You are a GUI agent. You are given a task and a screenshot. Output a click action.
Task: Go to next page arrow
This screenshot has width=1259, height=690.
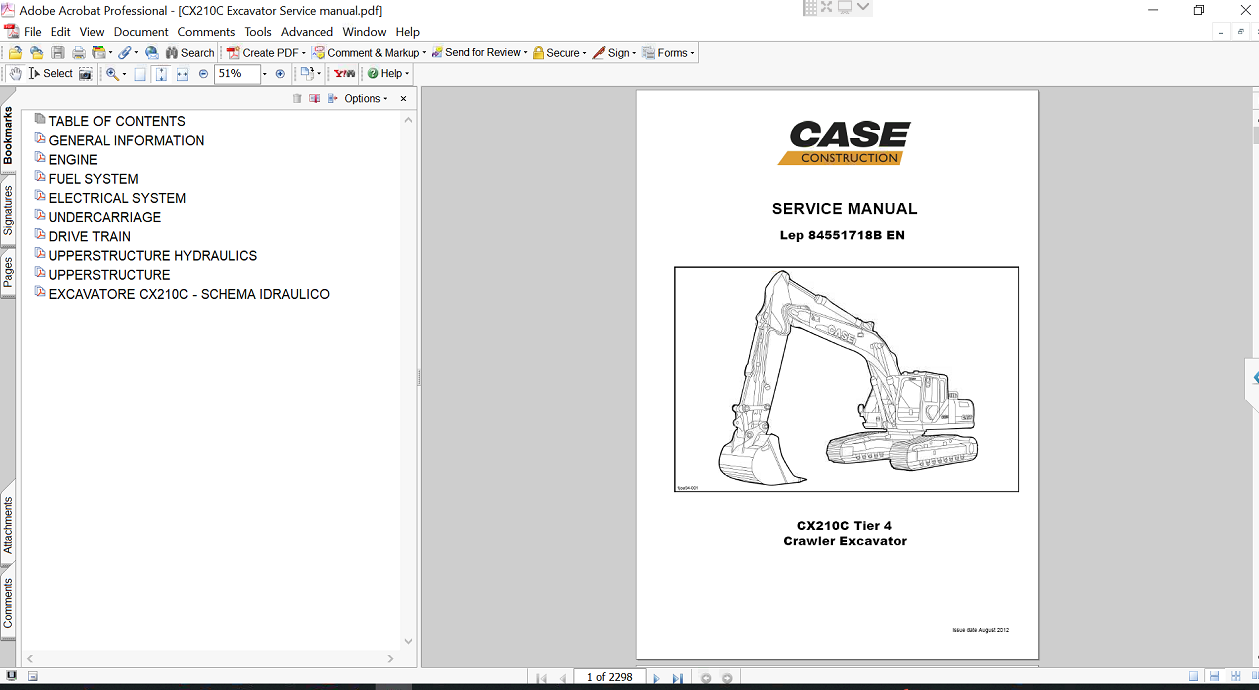pos(656,678)
